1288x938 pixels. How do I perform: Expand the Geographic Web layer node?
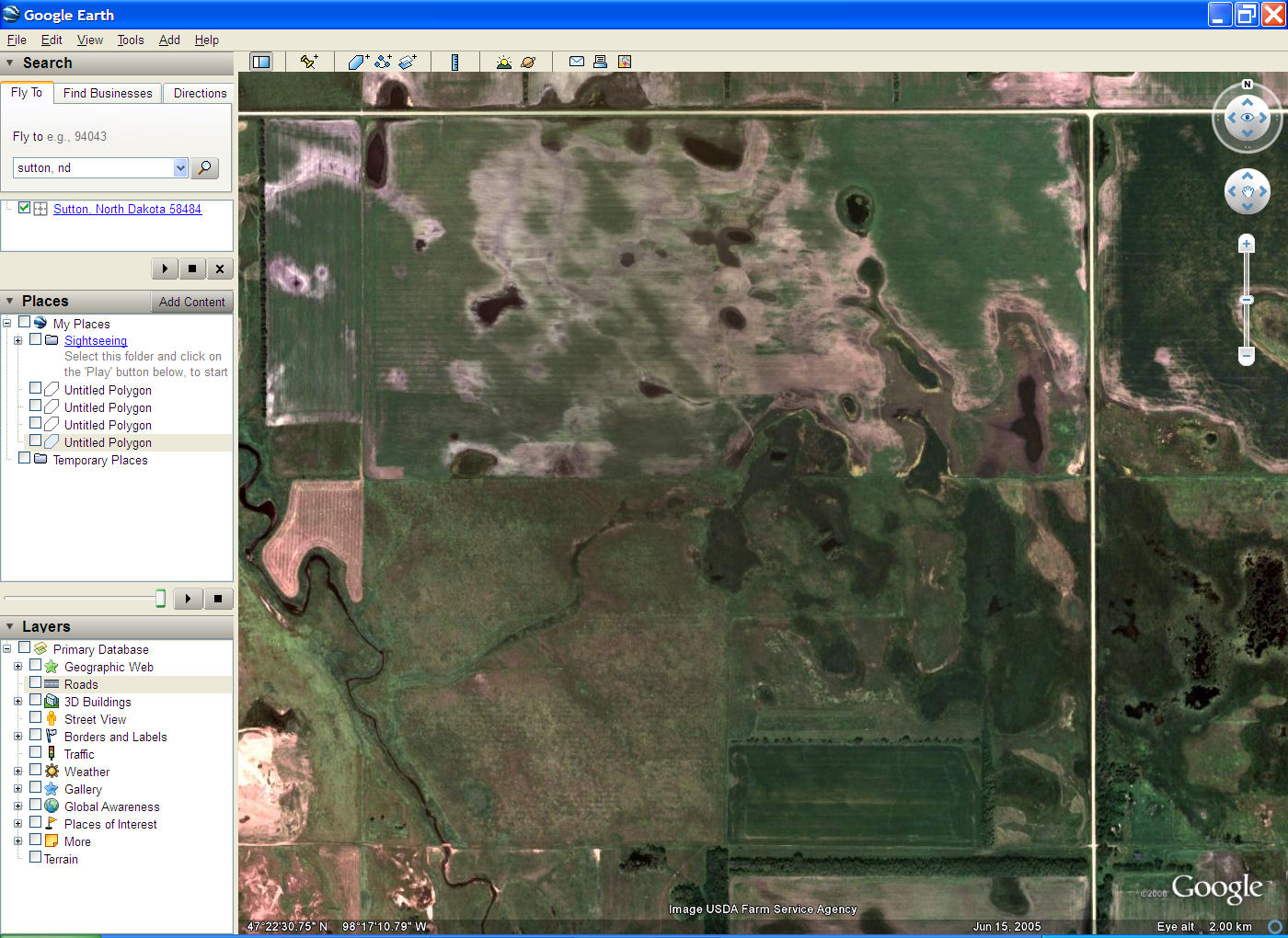(17, 667)
